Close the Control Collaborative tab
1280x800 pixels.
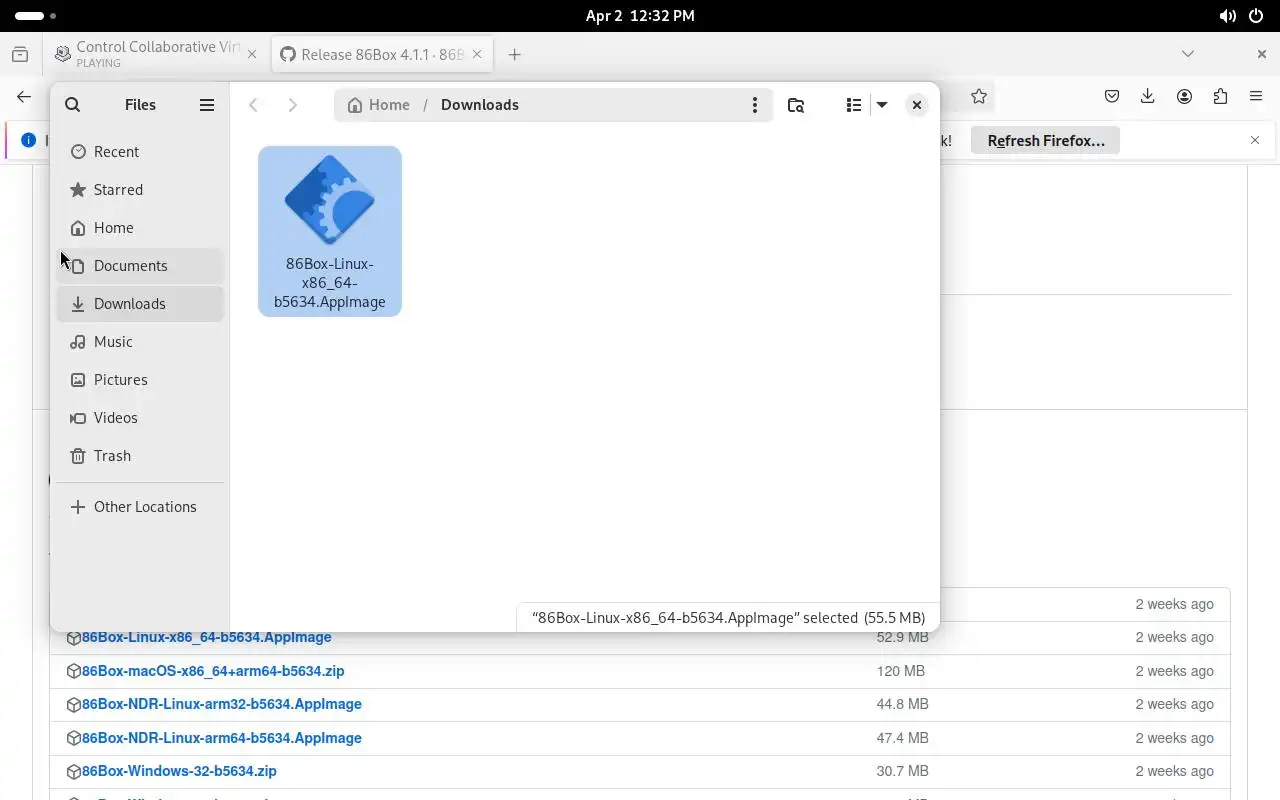[252, 54]
